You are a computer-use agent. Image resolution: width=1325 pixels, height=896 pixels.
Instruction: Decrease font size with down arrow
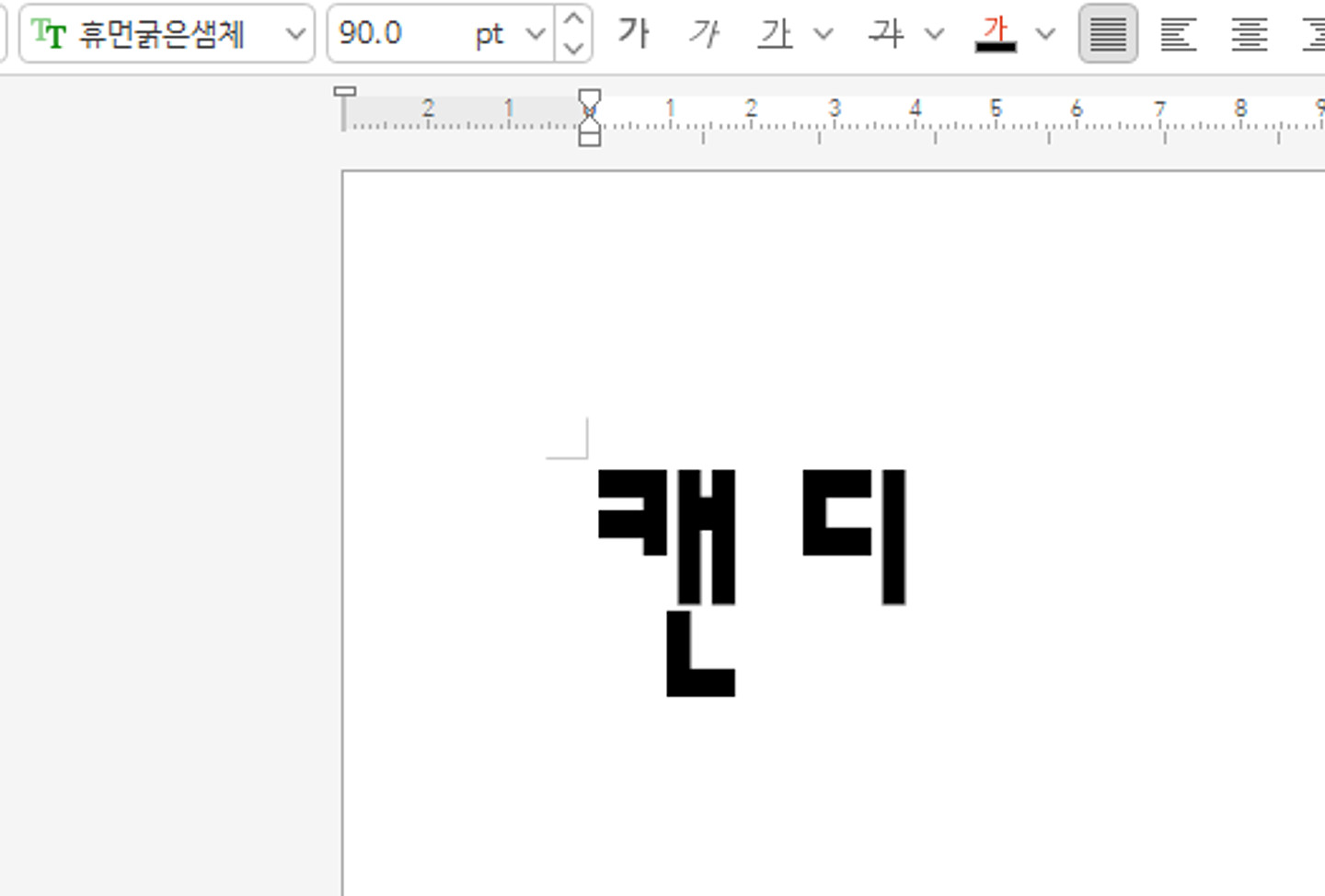[x=574, y=48]
